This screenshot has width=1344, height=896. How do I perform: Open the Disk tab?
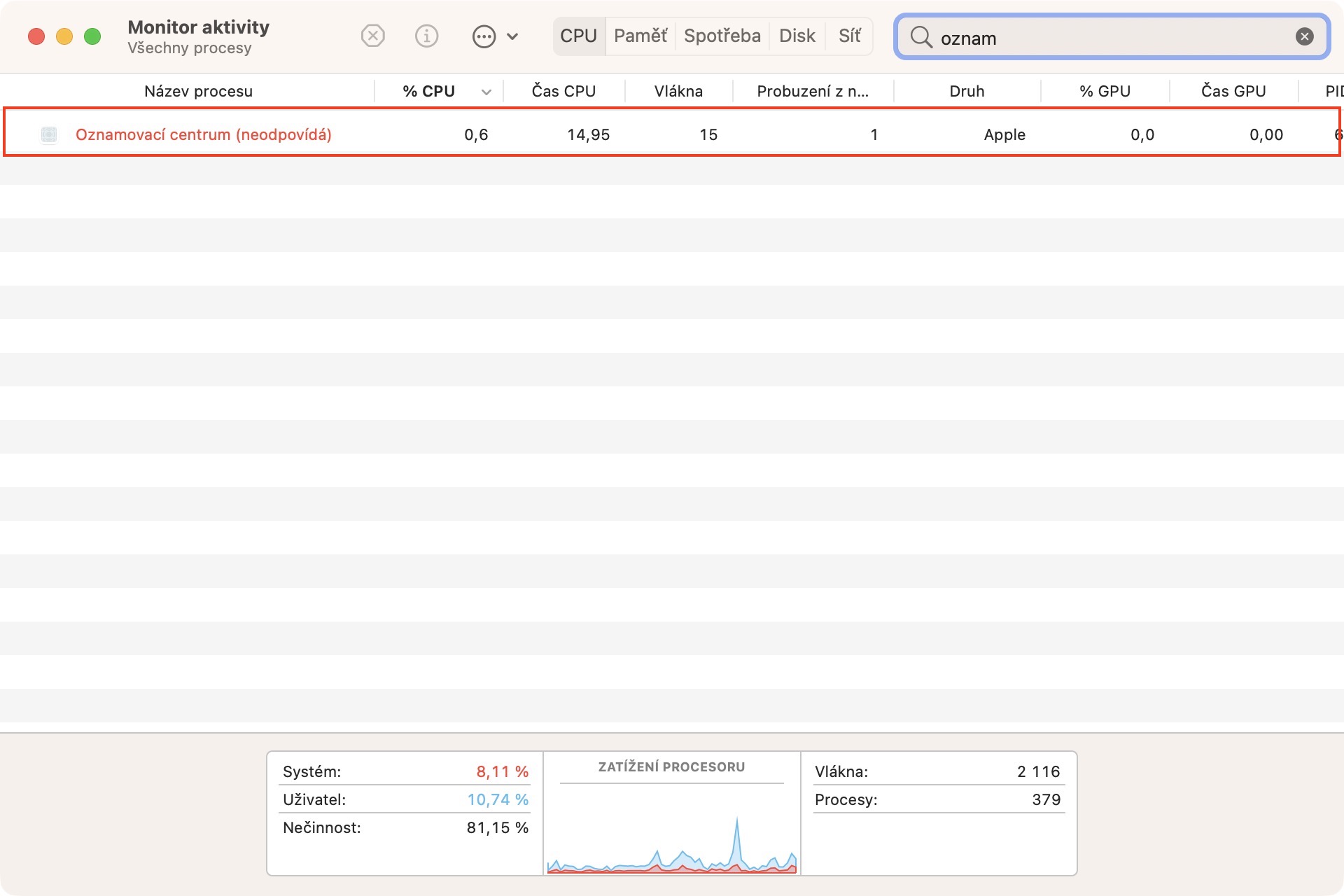point(797,36)
